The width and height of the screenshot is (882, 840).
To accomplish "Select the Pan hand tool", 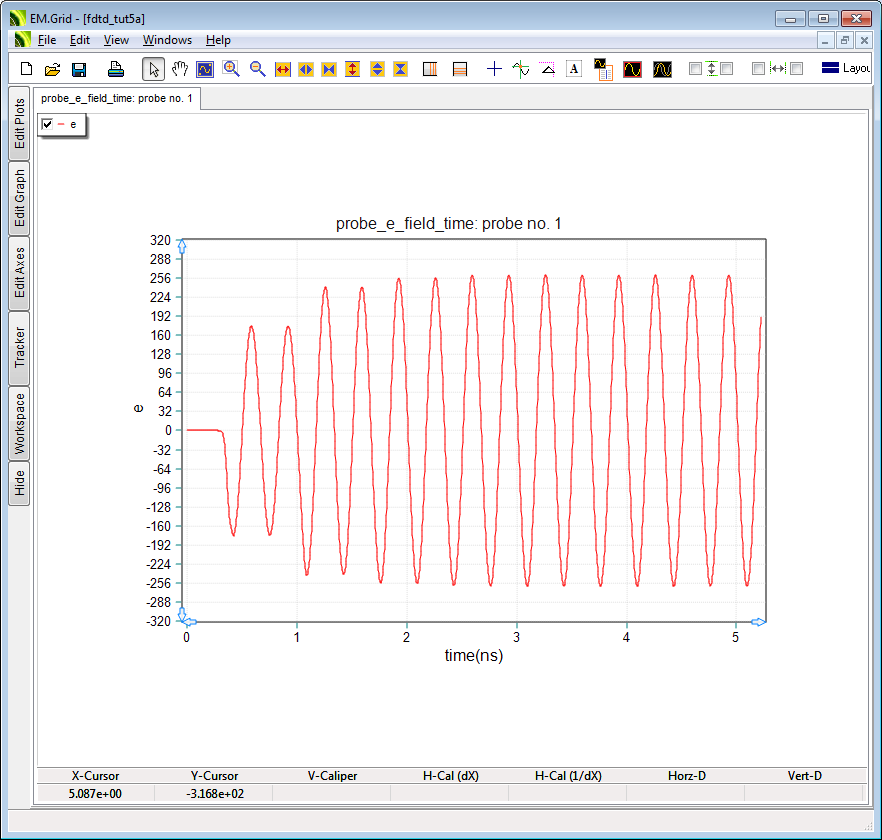I will tap(180, 69).
